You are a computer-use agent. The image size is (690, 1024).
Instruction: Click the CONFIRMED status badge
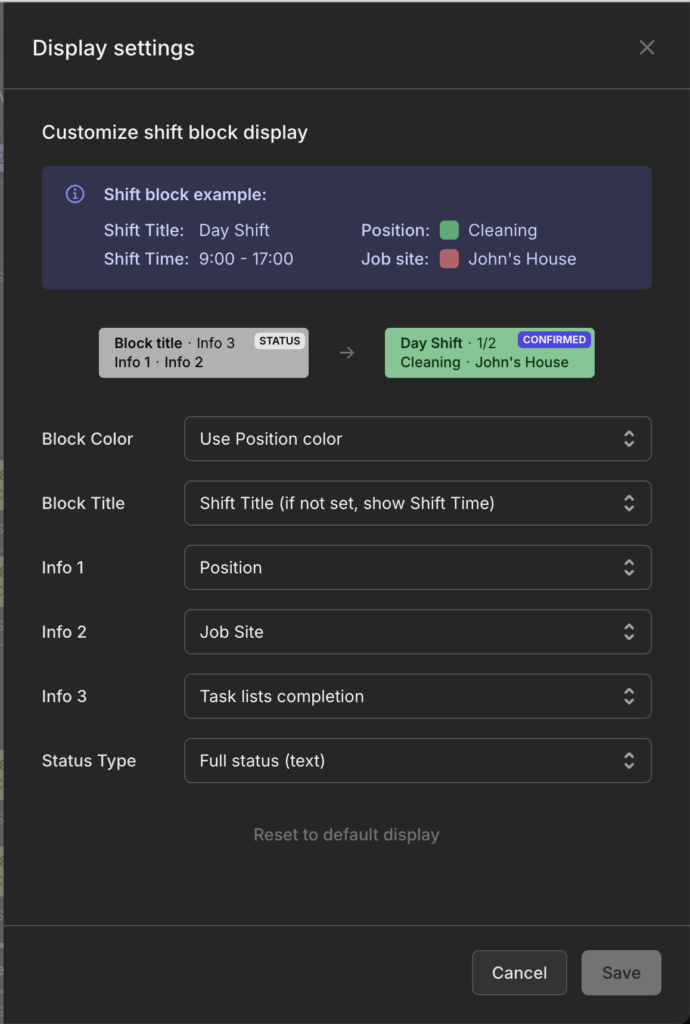coord(554,340)
